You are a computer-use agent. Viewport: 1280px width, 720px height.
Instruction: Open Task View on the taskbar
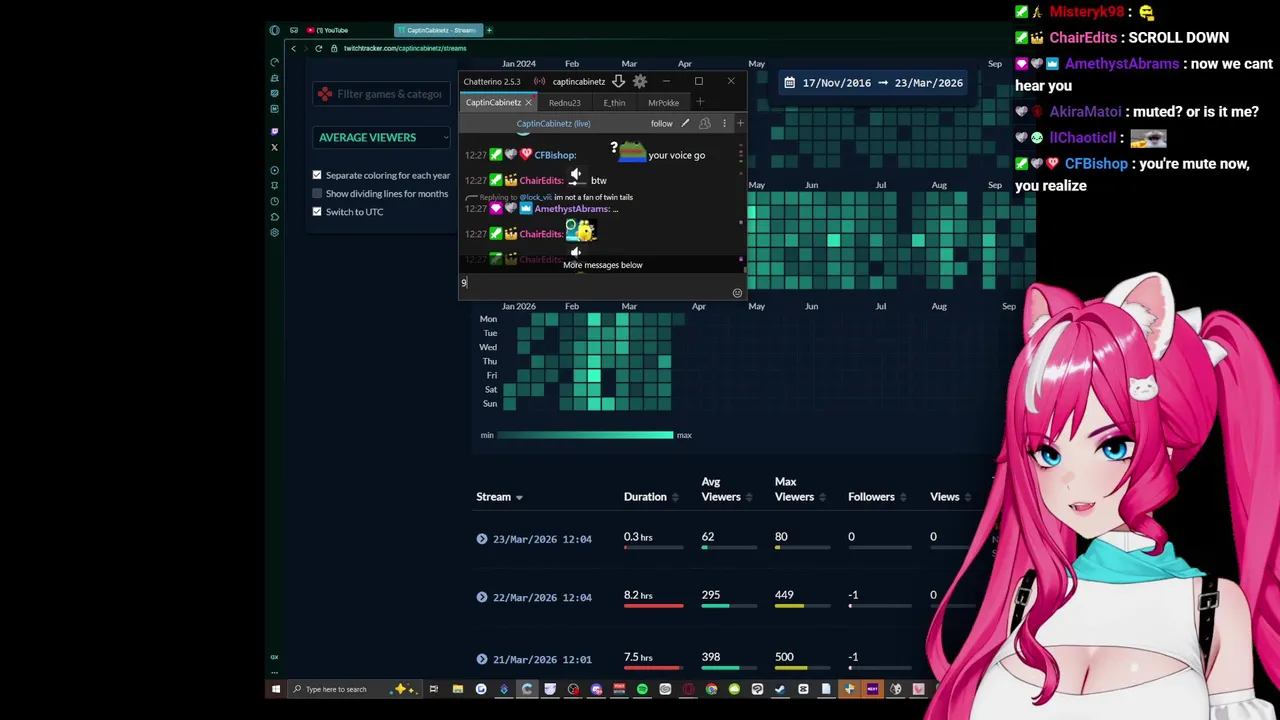pyautogui.click(x=433, y=689)
